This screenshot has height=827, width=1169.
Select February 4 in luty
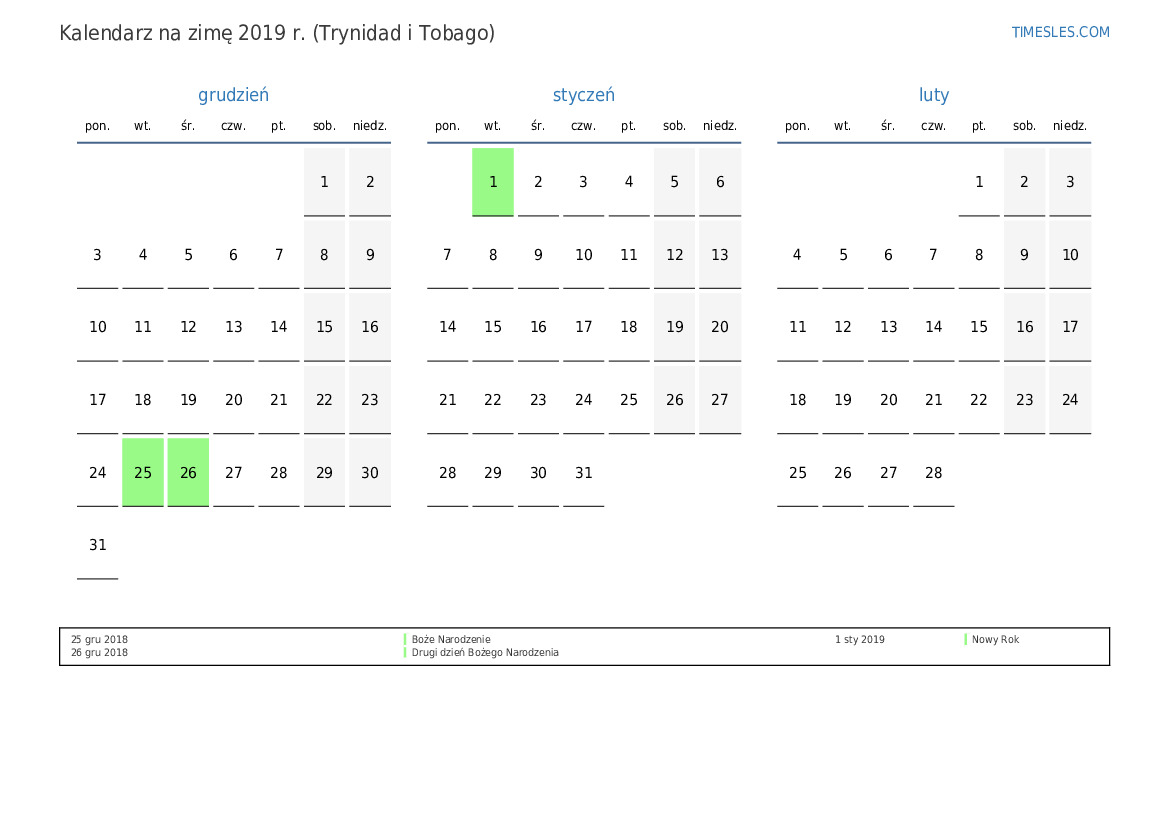798,255
